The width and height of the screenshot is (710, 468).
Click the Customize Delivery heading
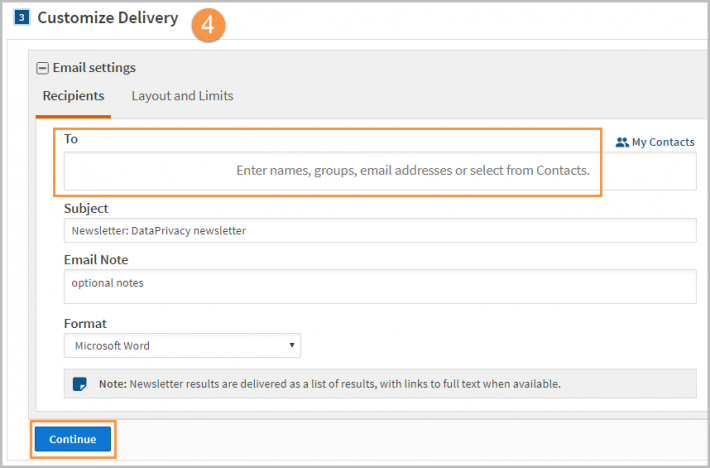(x=108, y=18)
